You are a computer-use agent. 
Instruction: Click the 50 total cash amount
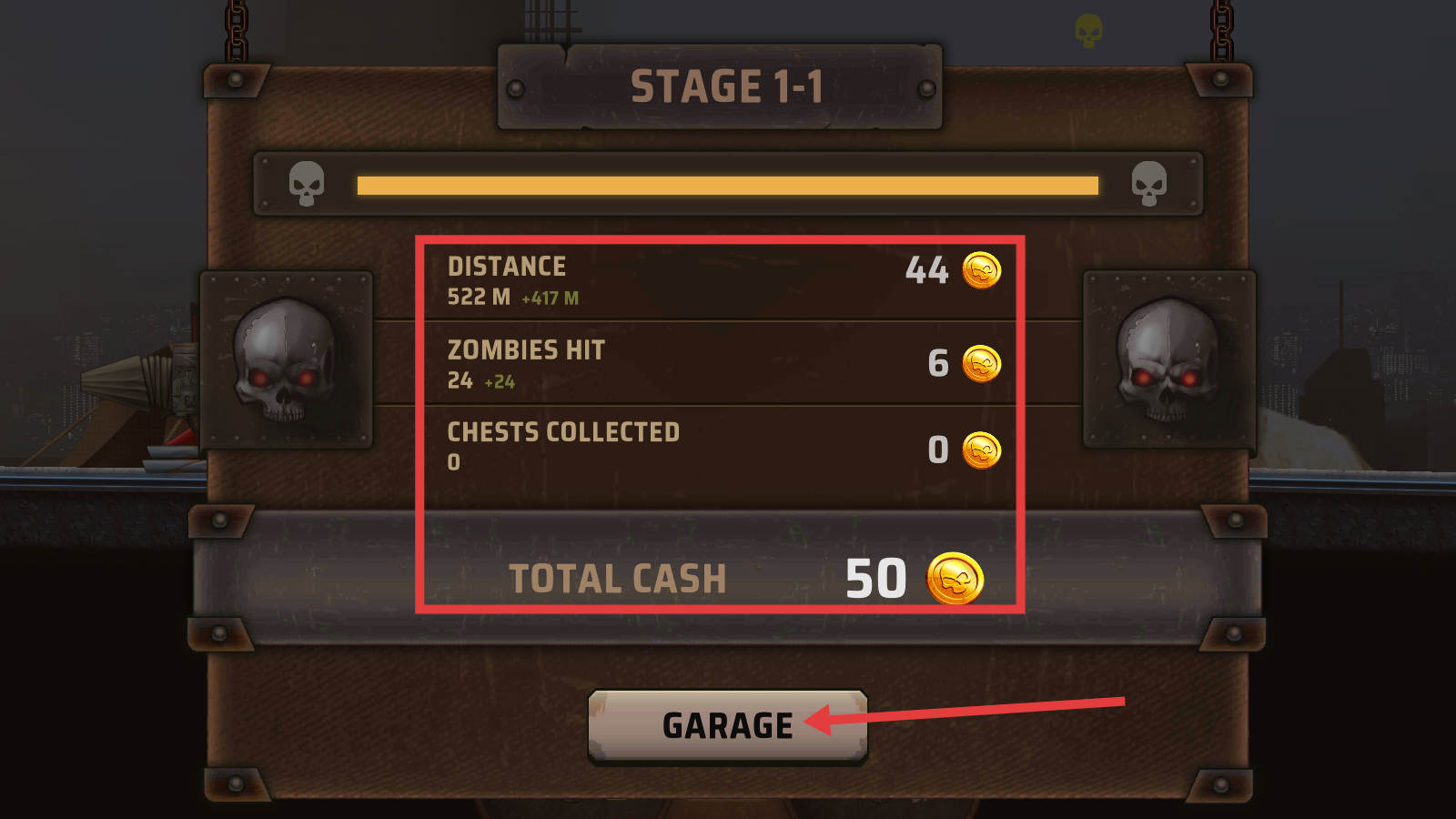click(x=876, y=579)
